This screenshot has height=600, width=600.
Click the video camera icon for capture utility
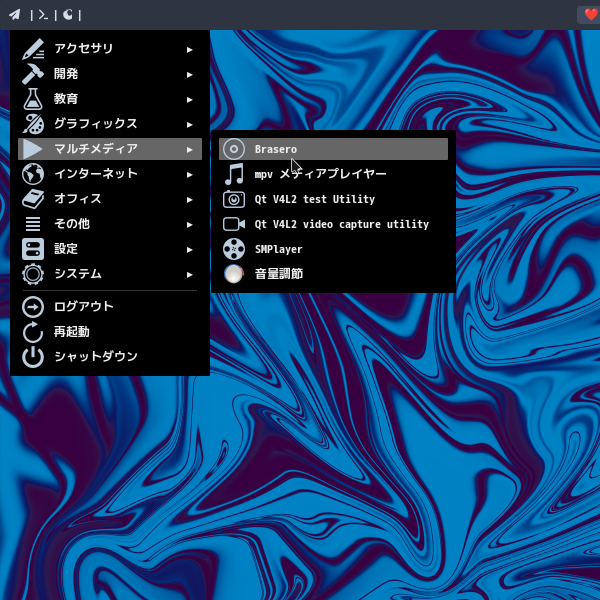click(234, 224)
